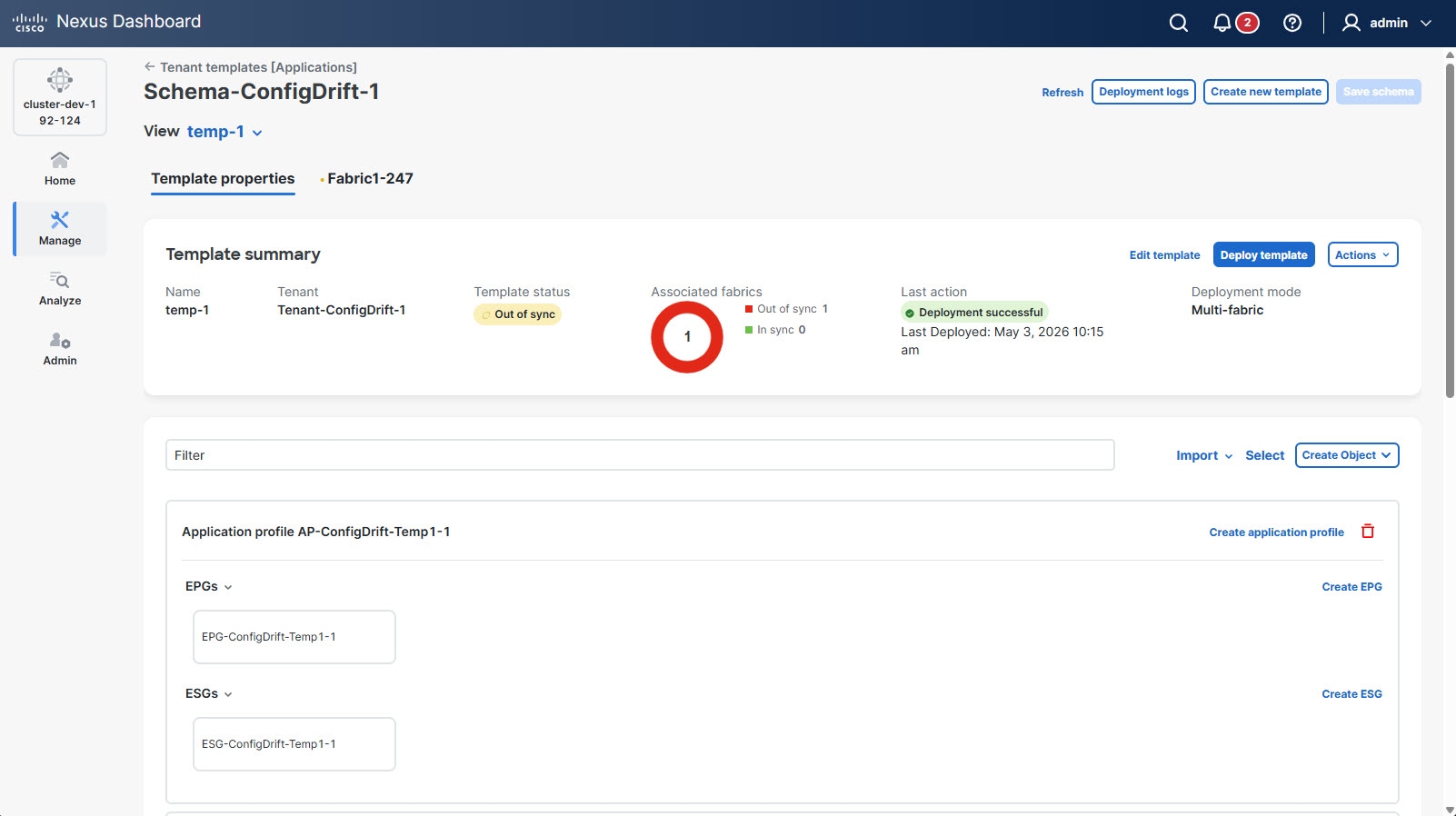Viewport: 1456px width, 816px height.
Task: Click the Select link
Action: 1264,455
